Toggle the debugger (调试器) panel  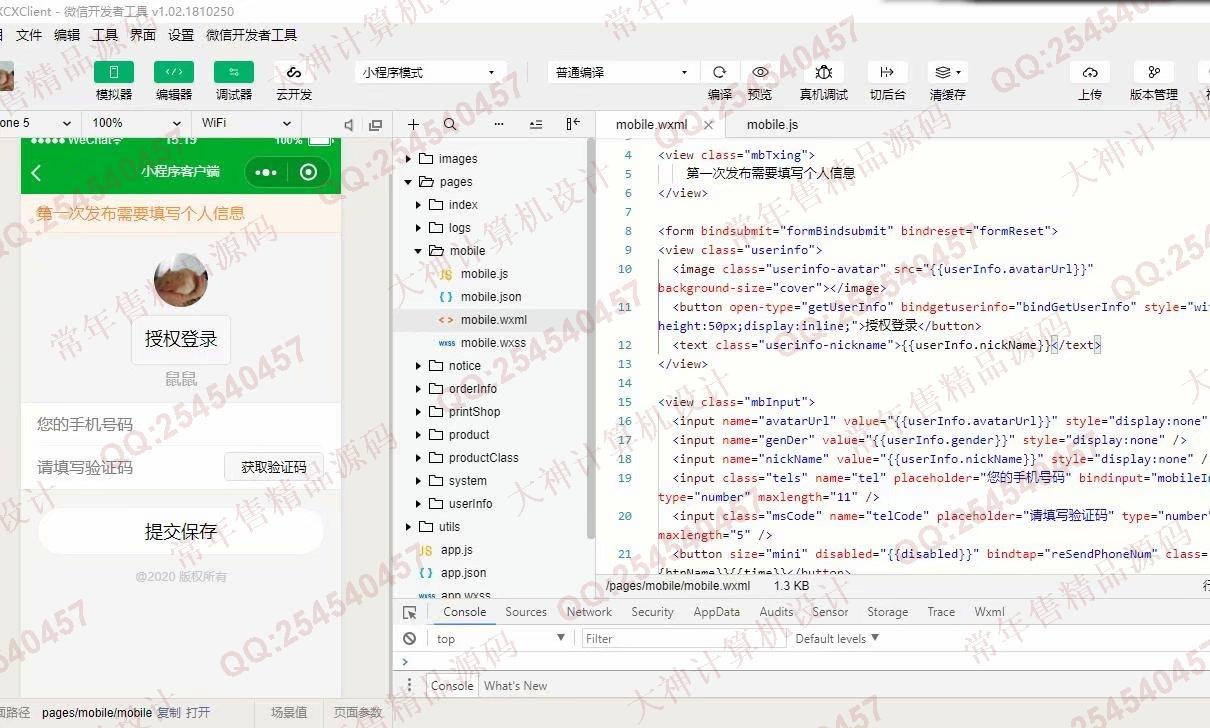click(234, 72)
